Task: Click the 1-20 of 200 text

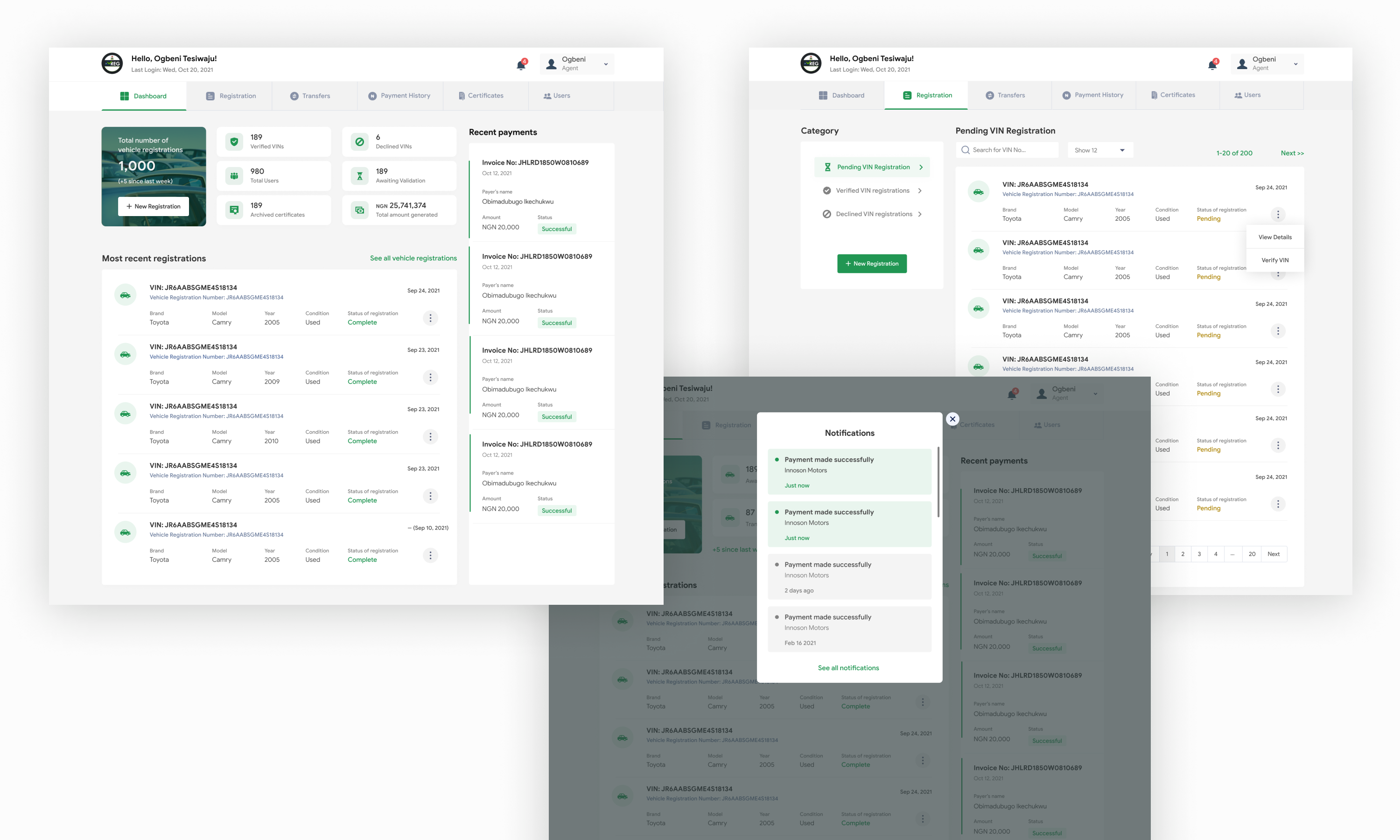Action: [1234, 154]
